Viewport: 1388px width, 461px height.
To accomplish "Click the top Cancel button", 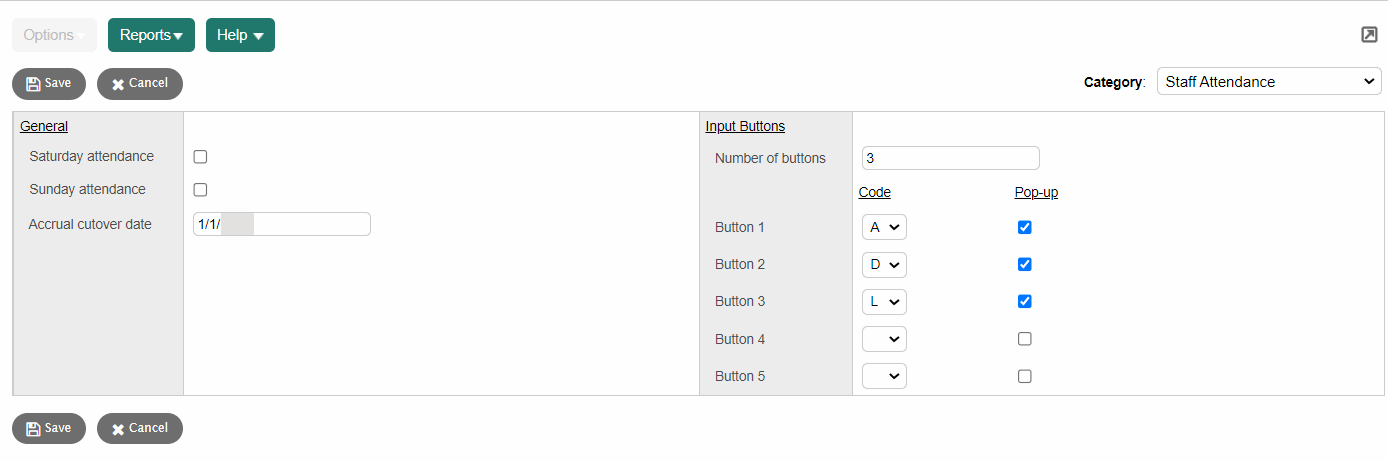I will click(x=140, y=84).
